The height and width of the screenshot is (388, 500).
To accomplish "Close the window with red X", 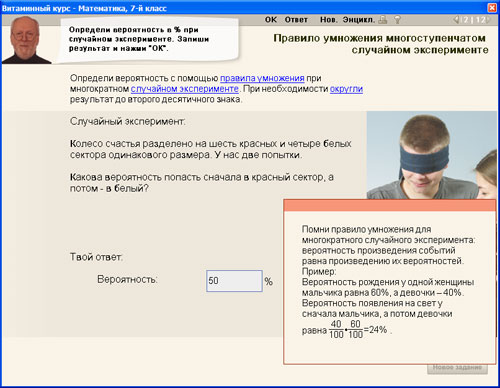I will [x=492, y=8].
